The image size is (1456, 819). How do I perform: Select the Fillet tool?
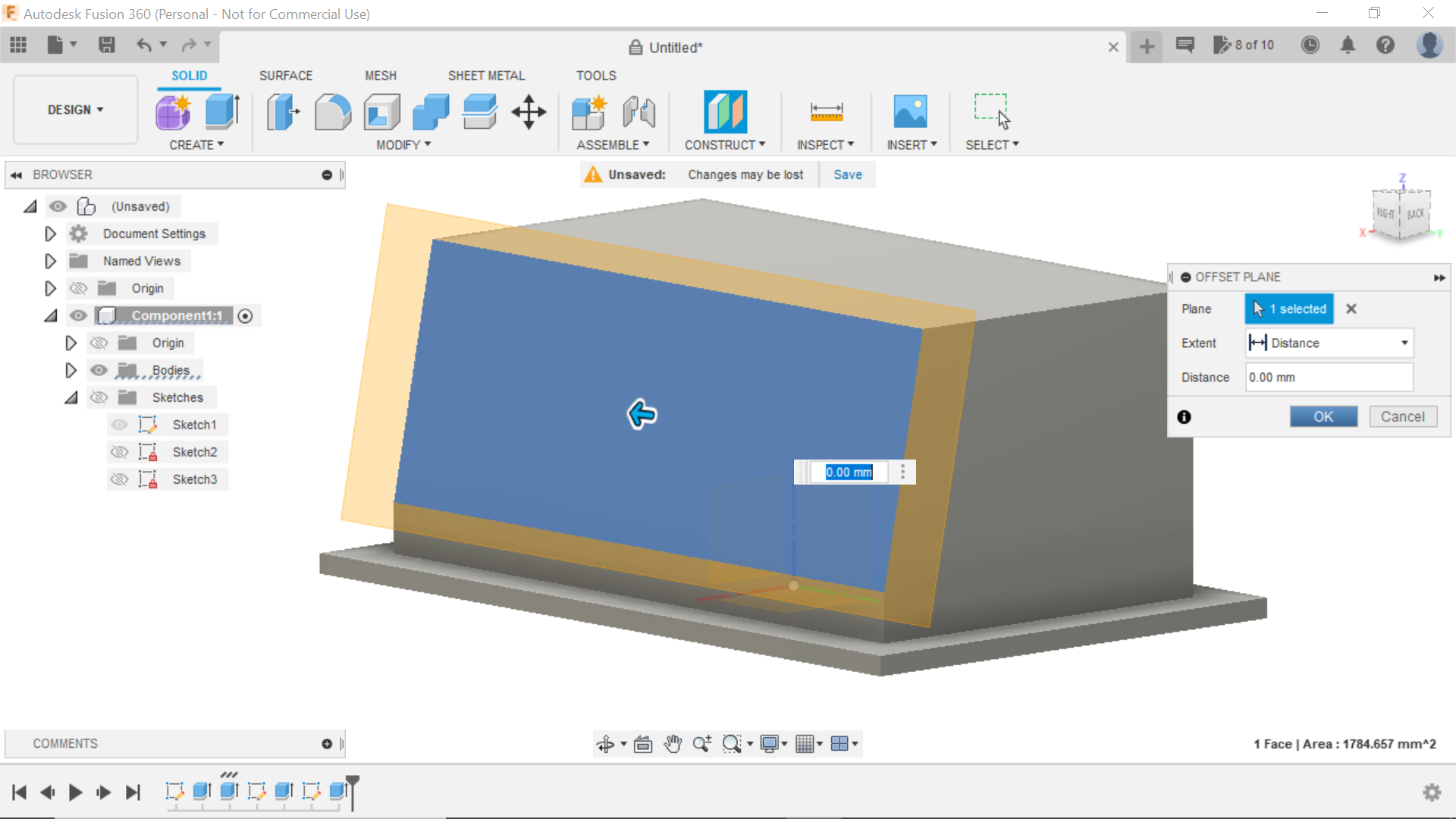[x=332, y=111]
